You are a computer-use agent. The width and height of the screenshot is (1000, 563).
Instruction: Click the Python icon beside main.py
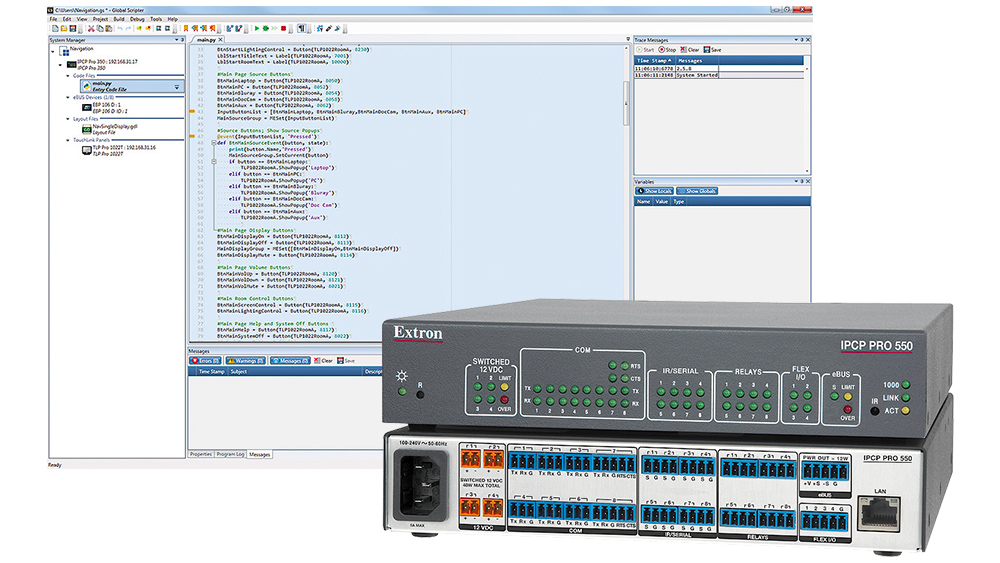point(87,86)
